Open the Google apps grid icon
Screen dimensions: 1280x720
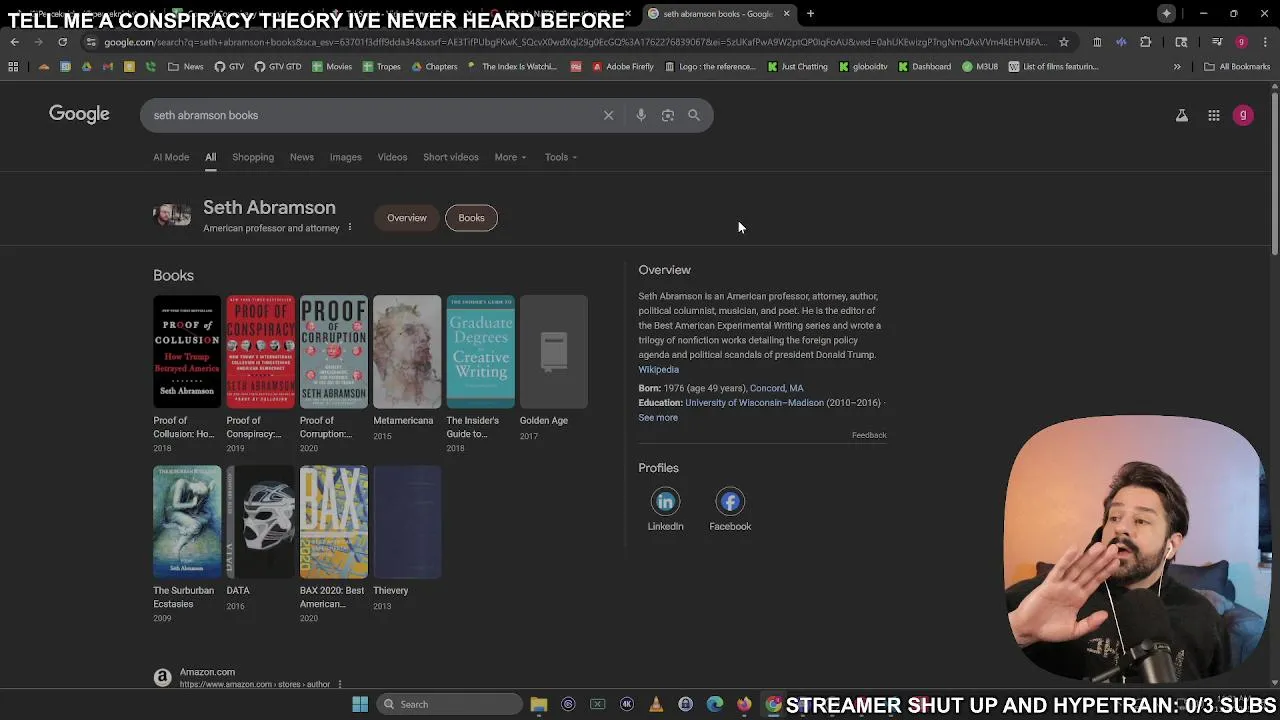coord(1213,115)
